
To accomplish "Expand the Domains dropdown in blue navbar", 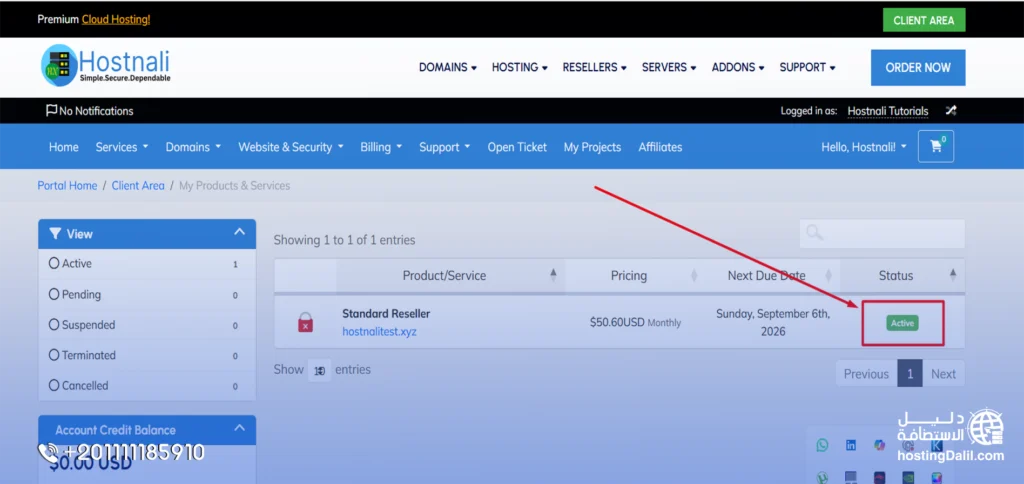I will click(x=193, y=147).
